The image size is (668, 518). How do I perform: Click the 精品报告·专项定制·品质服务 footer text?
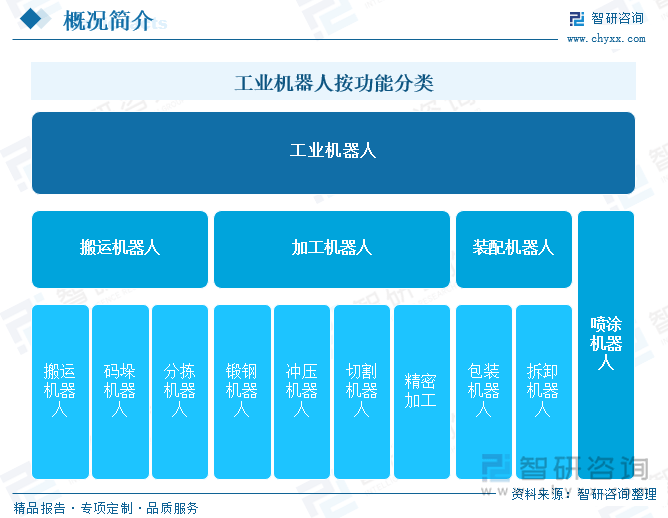pos(106,508)
